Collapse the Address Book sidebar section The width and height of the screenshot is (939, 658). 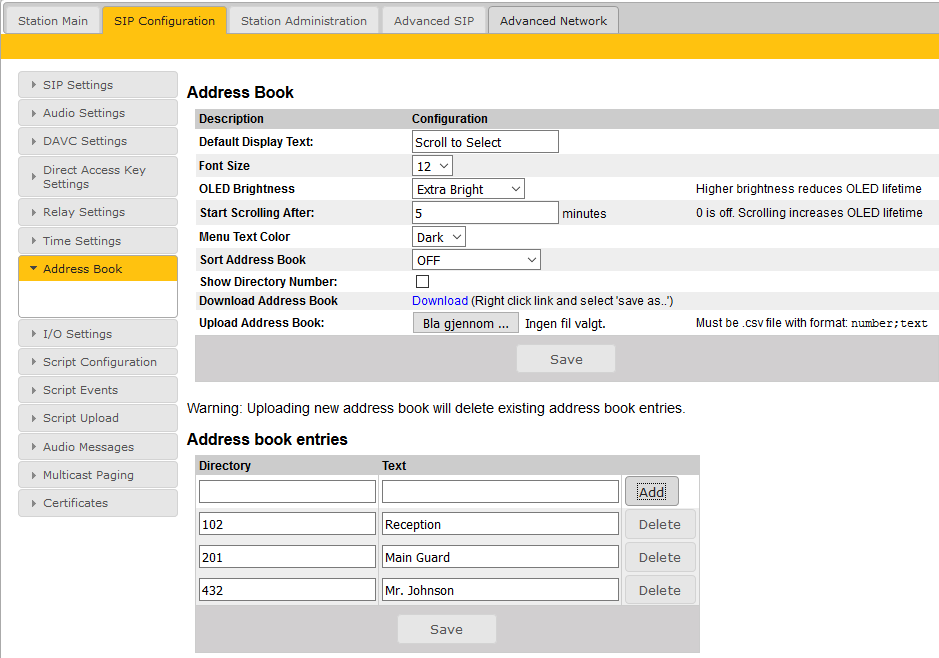tap(97, 269)
